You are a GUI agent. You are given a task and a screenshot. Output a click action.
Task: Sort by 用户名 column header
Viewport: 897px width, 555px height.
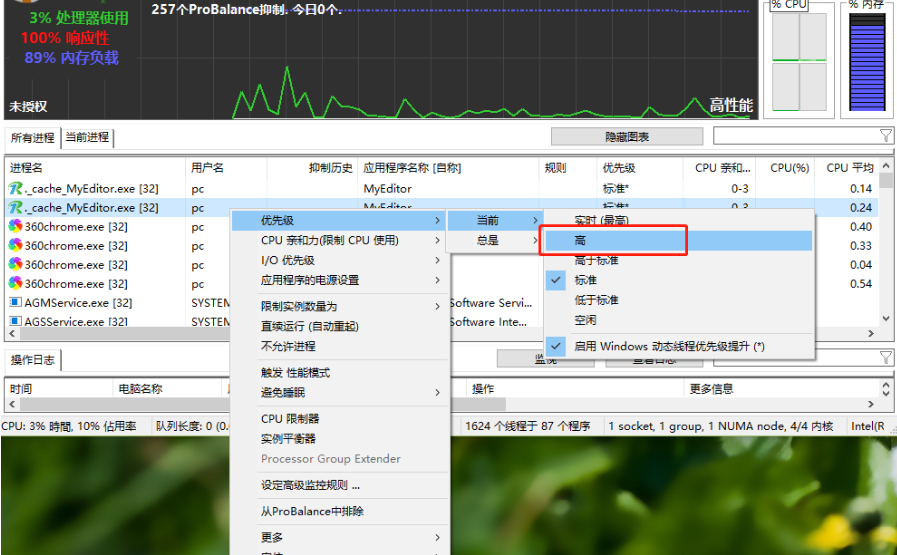(226, 168)
